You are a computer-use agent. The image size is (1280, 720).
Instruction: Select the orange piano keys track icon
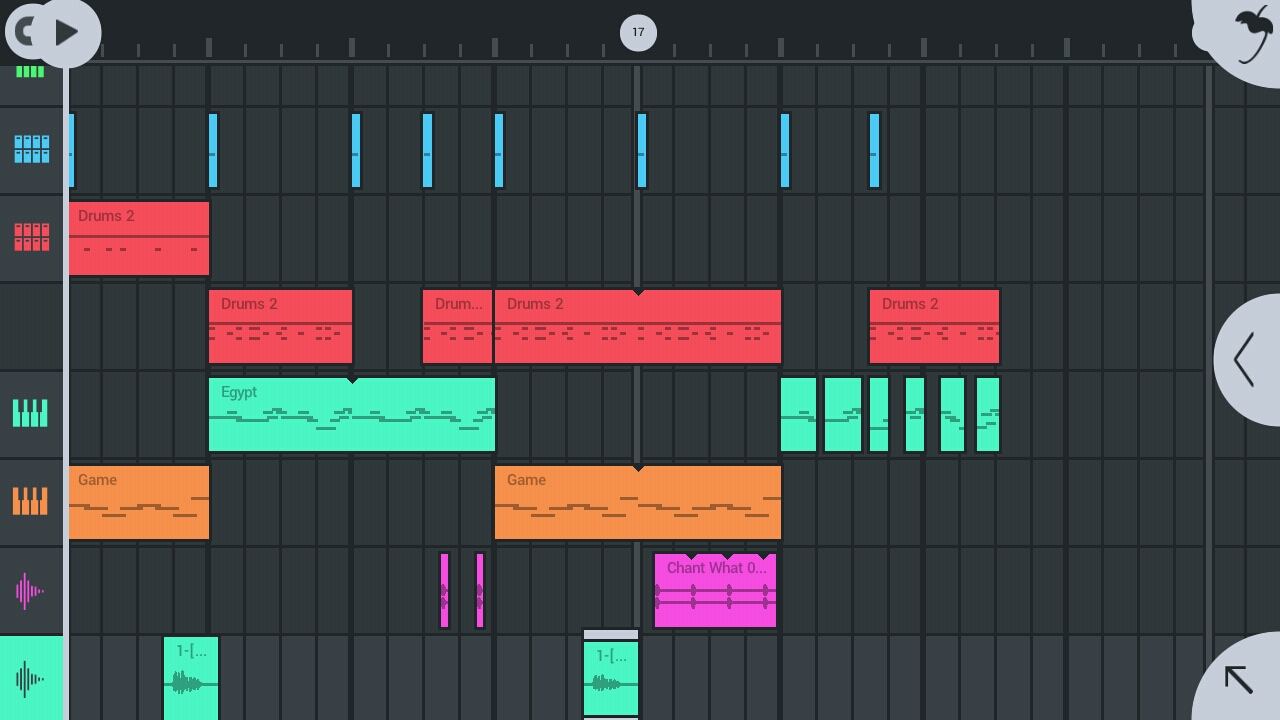[x=30, y=501]
